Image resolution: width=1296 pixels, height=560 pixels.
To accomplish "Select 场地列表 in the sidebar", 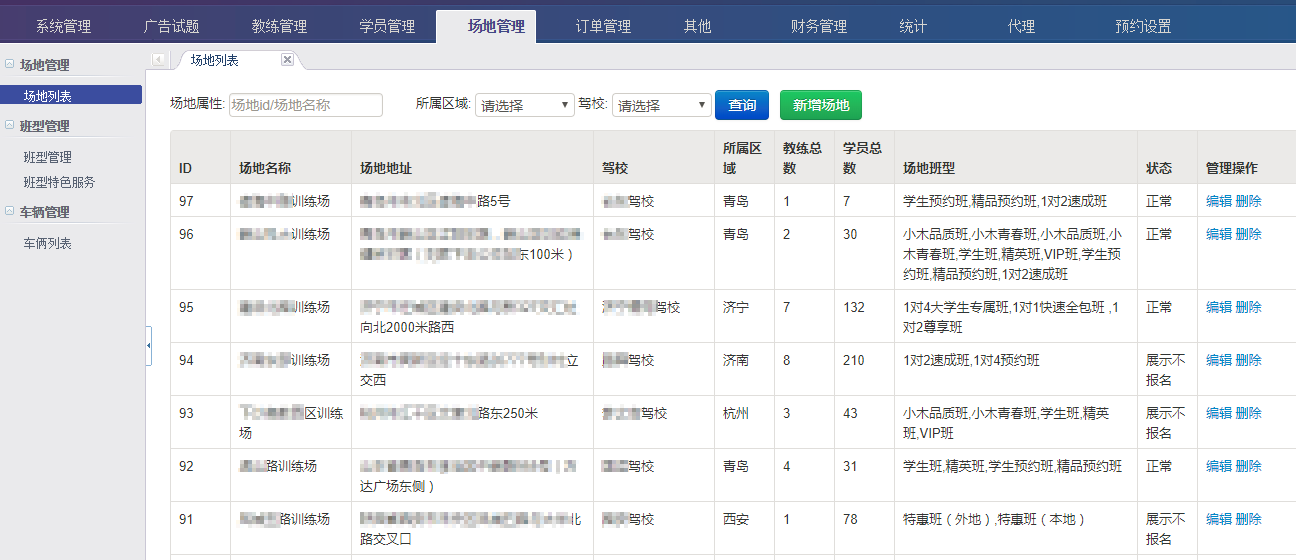I will [x=71, y=96].
